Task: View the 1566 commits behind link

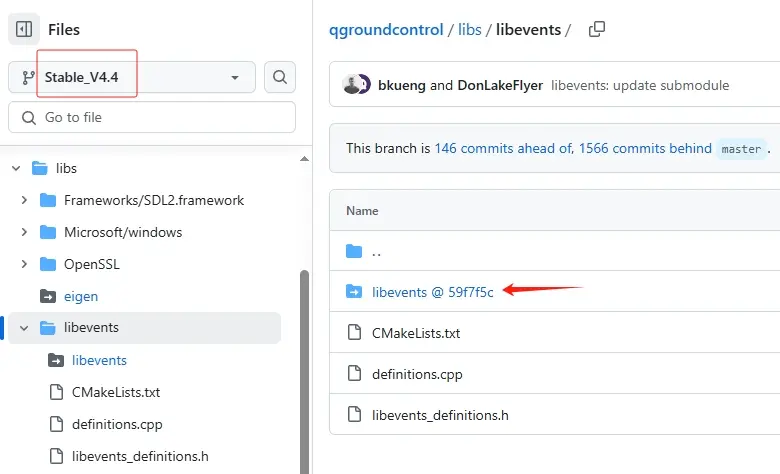Action: (645, 148)
